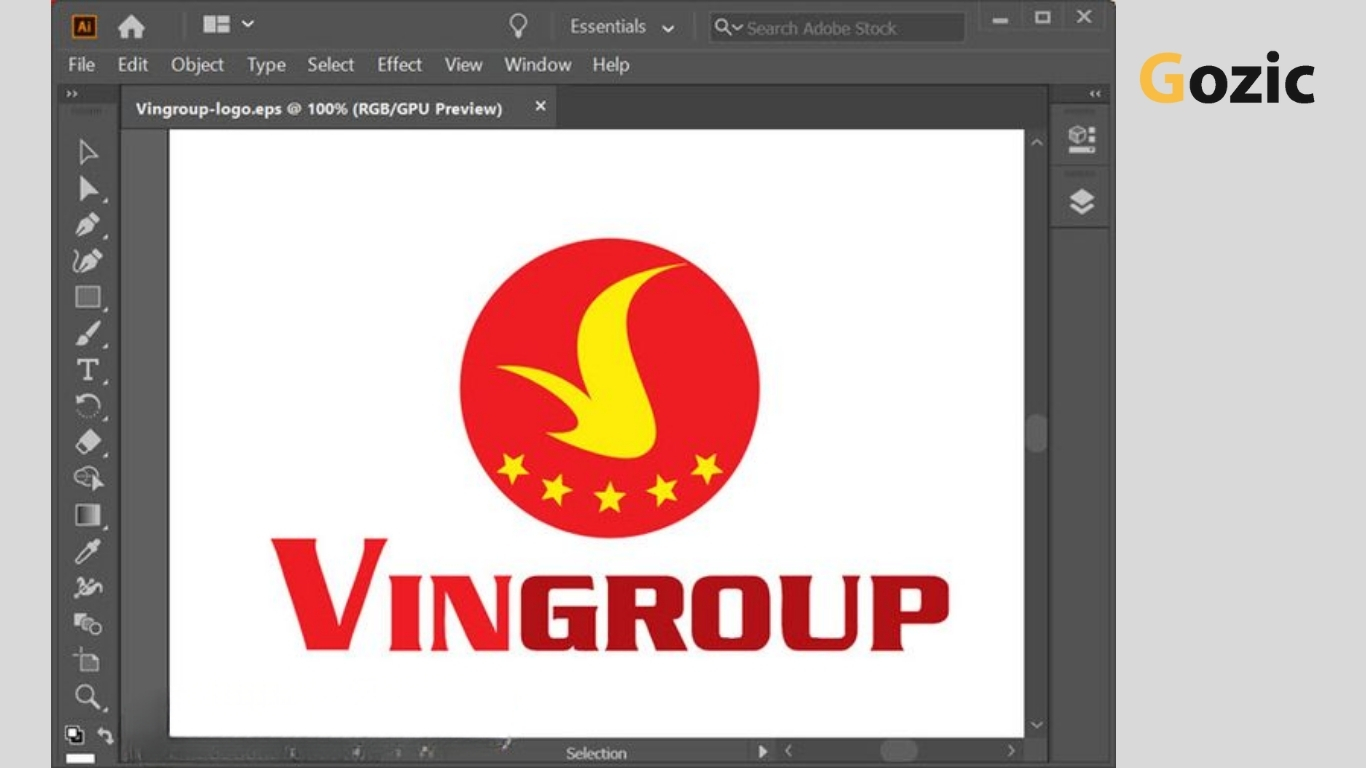Close the Vingroup-logo.eps document tab
Image resolution: width=1366 pixels, height=768 pixels.
540,106
